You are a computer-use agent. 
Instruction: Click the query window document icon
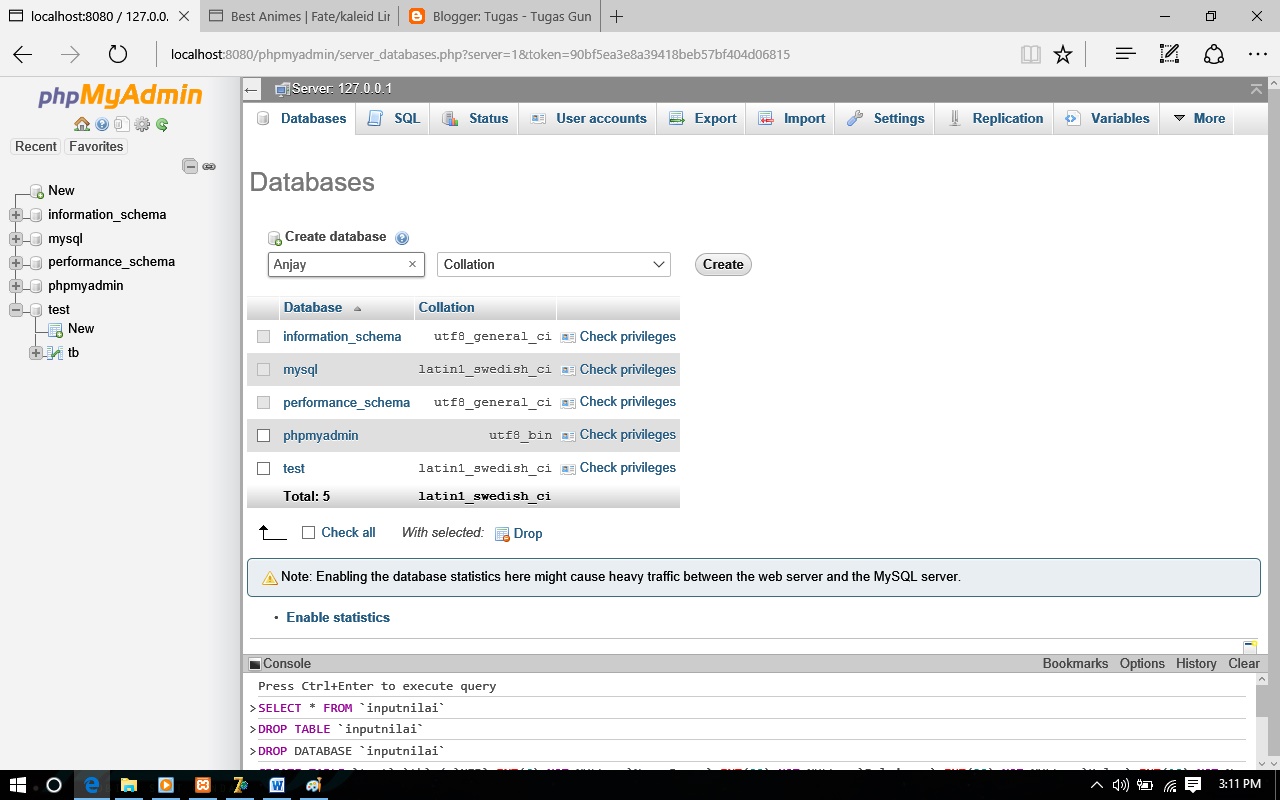[x=122, y=124]
